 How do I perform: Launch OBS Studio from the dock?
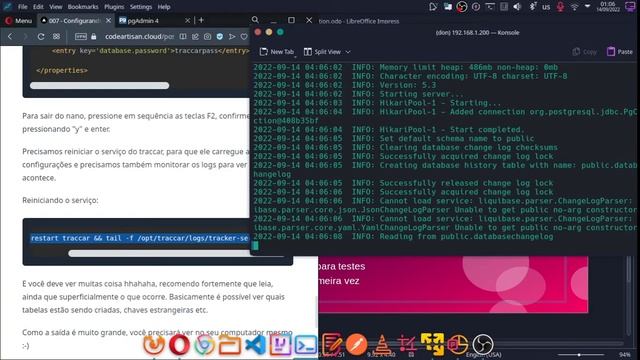(483, 344)
